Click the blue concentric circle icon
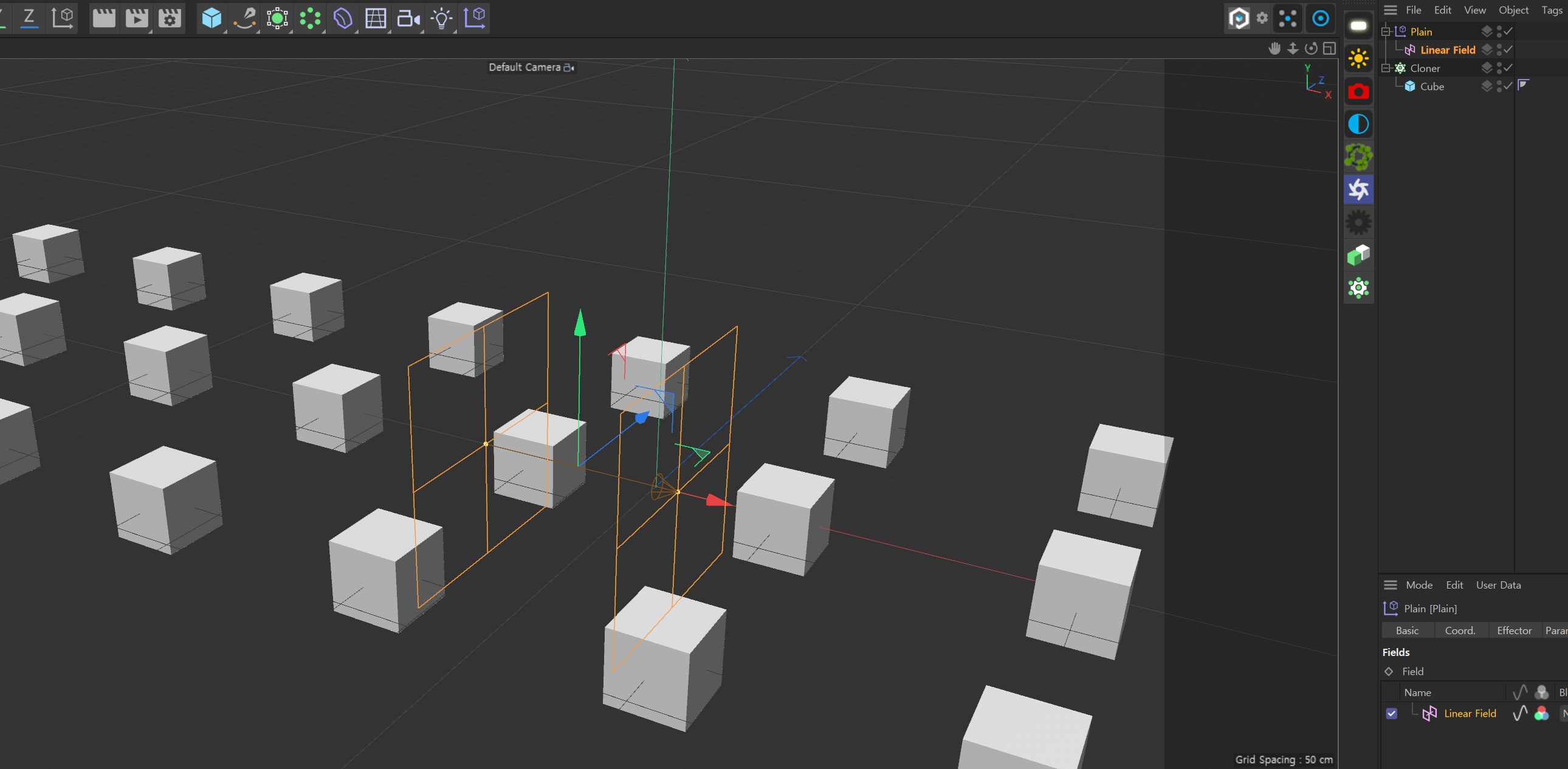The height and width of the screenshot is (769, 1568). click(x=1320, y=18)
